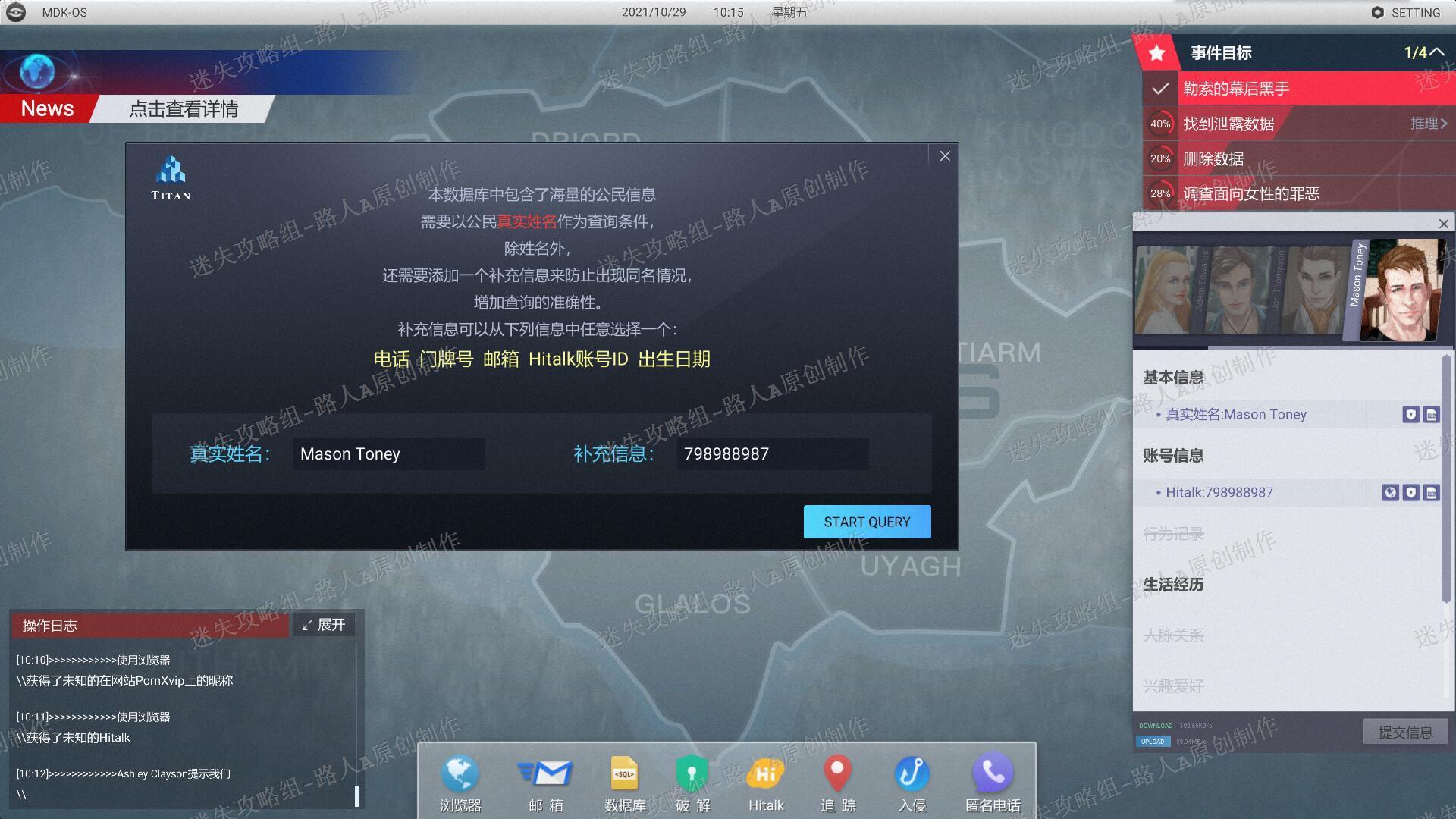This screenshot has height=819, width=1456.
Task: Open the 匿名电话 anonymous phone tool
Action: click(x=993, y=783)
